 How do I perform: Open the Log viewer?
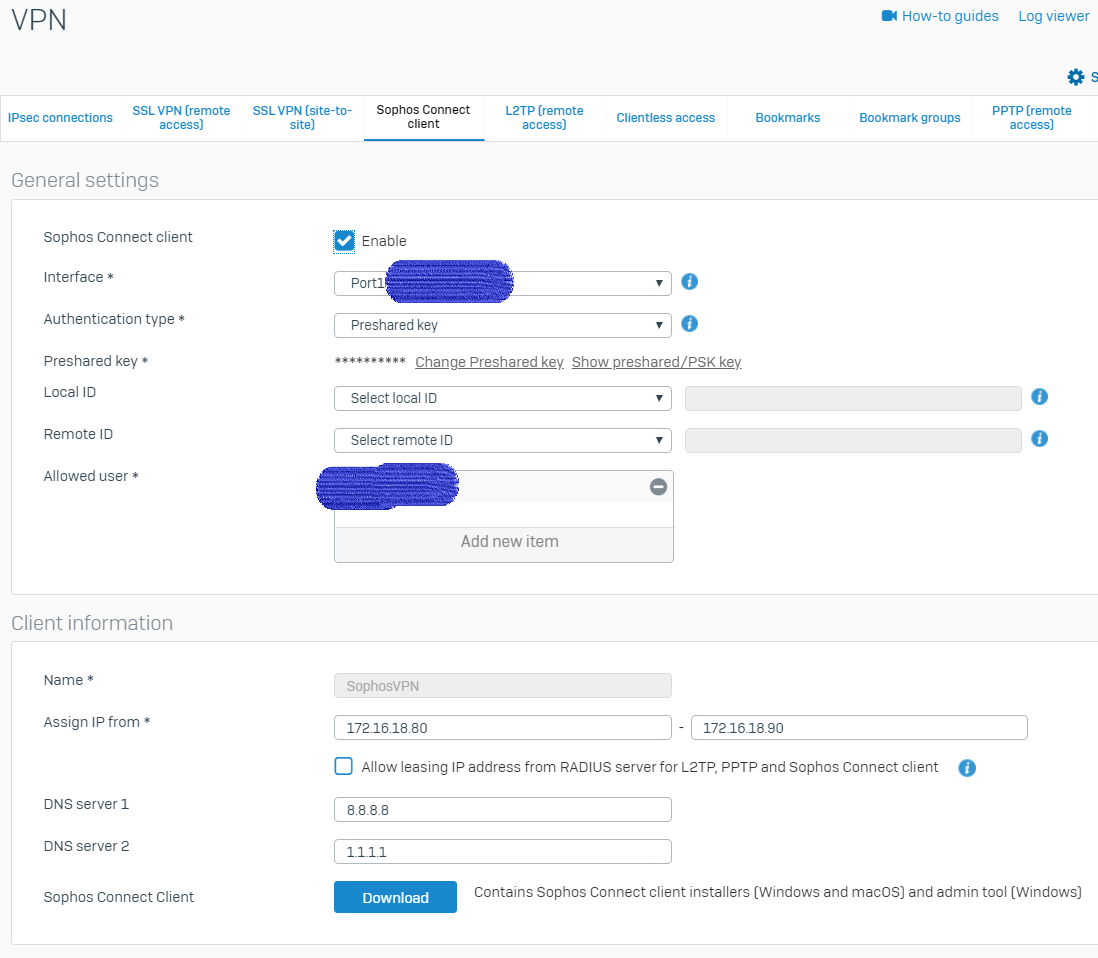1053,16
